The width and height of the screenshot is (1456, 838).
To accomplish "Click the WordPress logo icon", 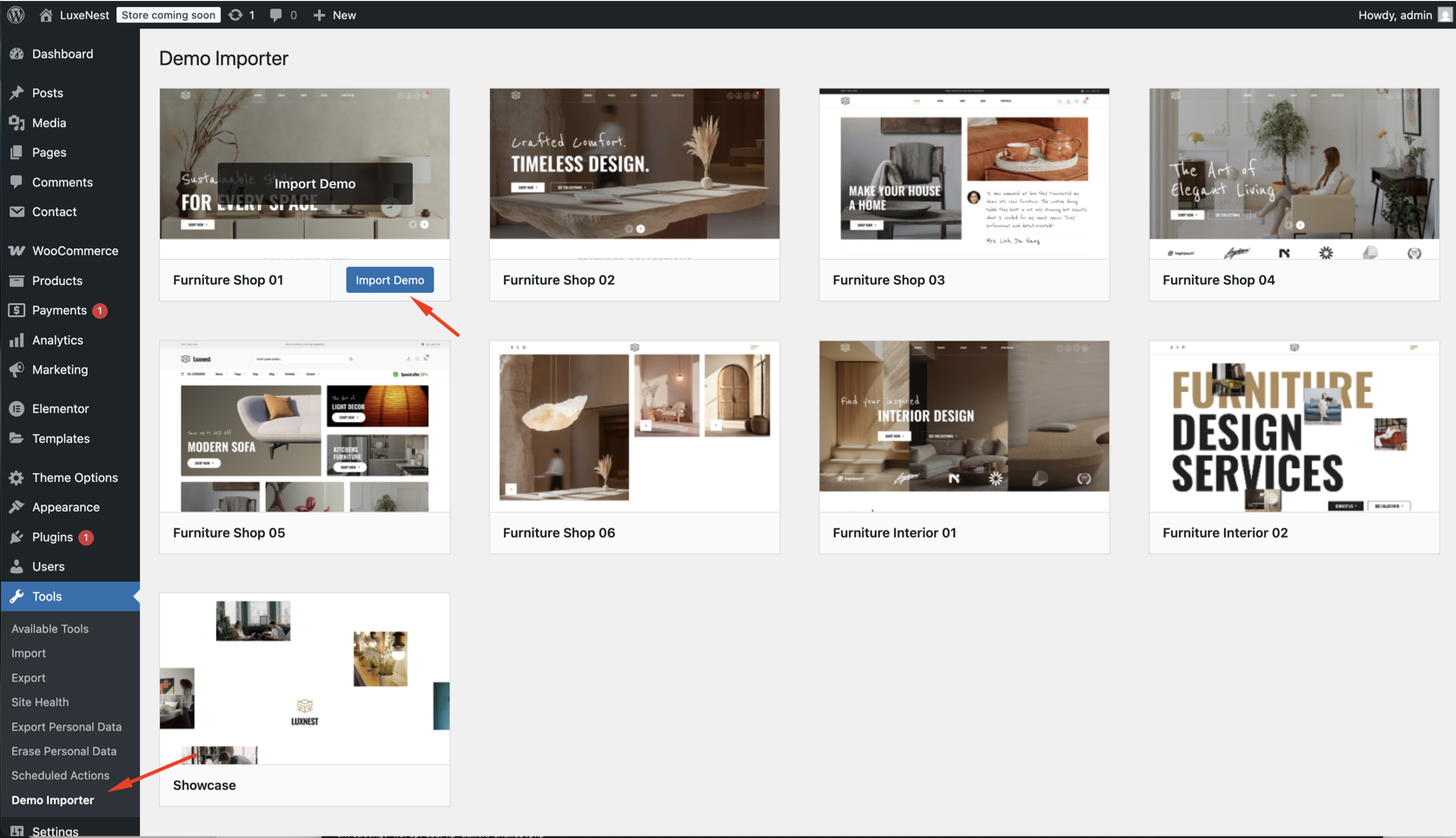I will (x=16, y=15).
